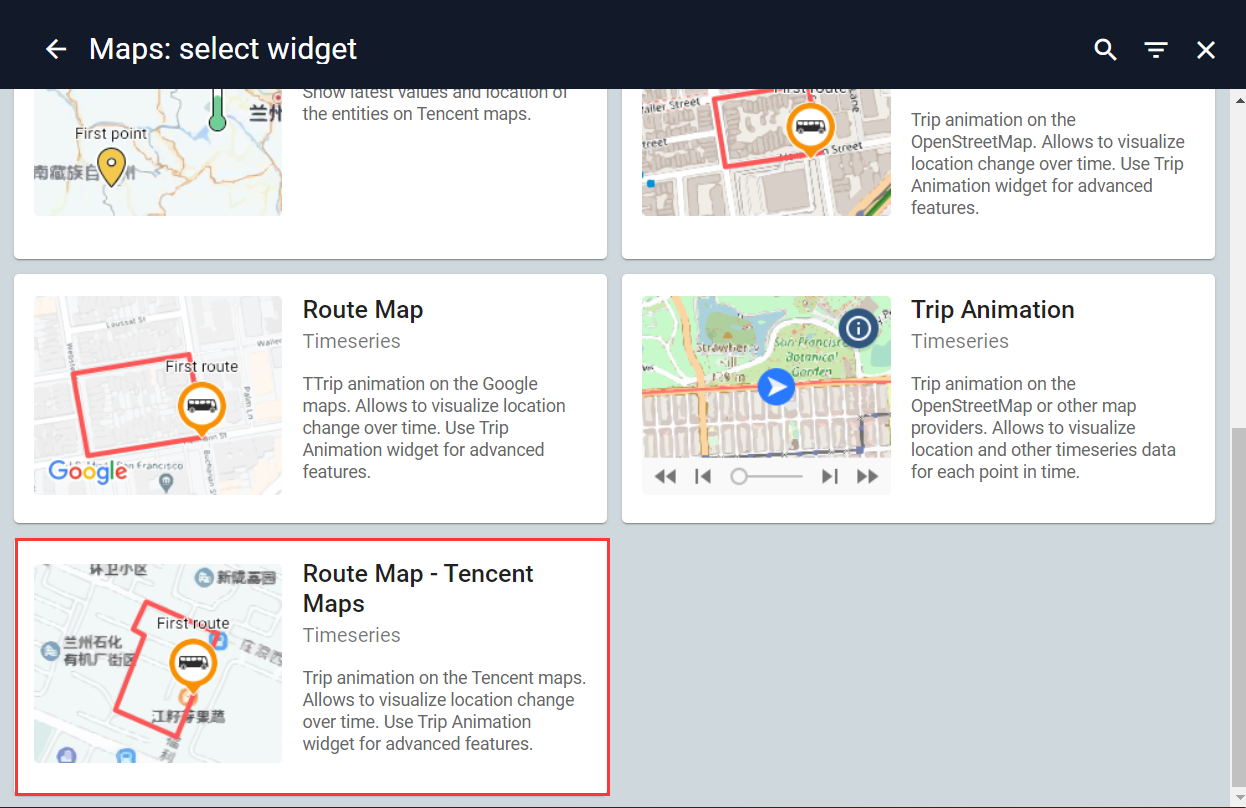Open the Trip Animation map thumbnail
This screenshot has width=1246, height=808.
click(x=766, y=395)
